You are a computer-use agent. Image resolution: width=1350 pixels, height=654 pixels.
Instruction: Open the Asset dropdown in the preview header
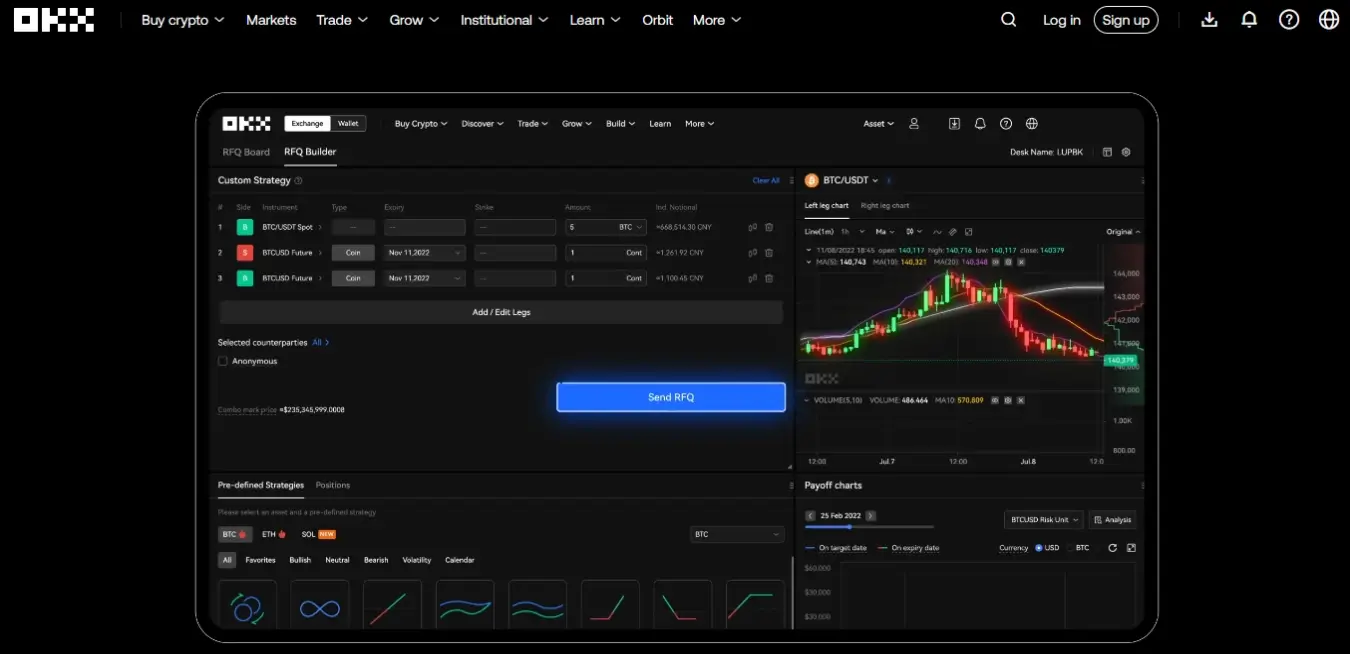click(879, 124)
